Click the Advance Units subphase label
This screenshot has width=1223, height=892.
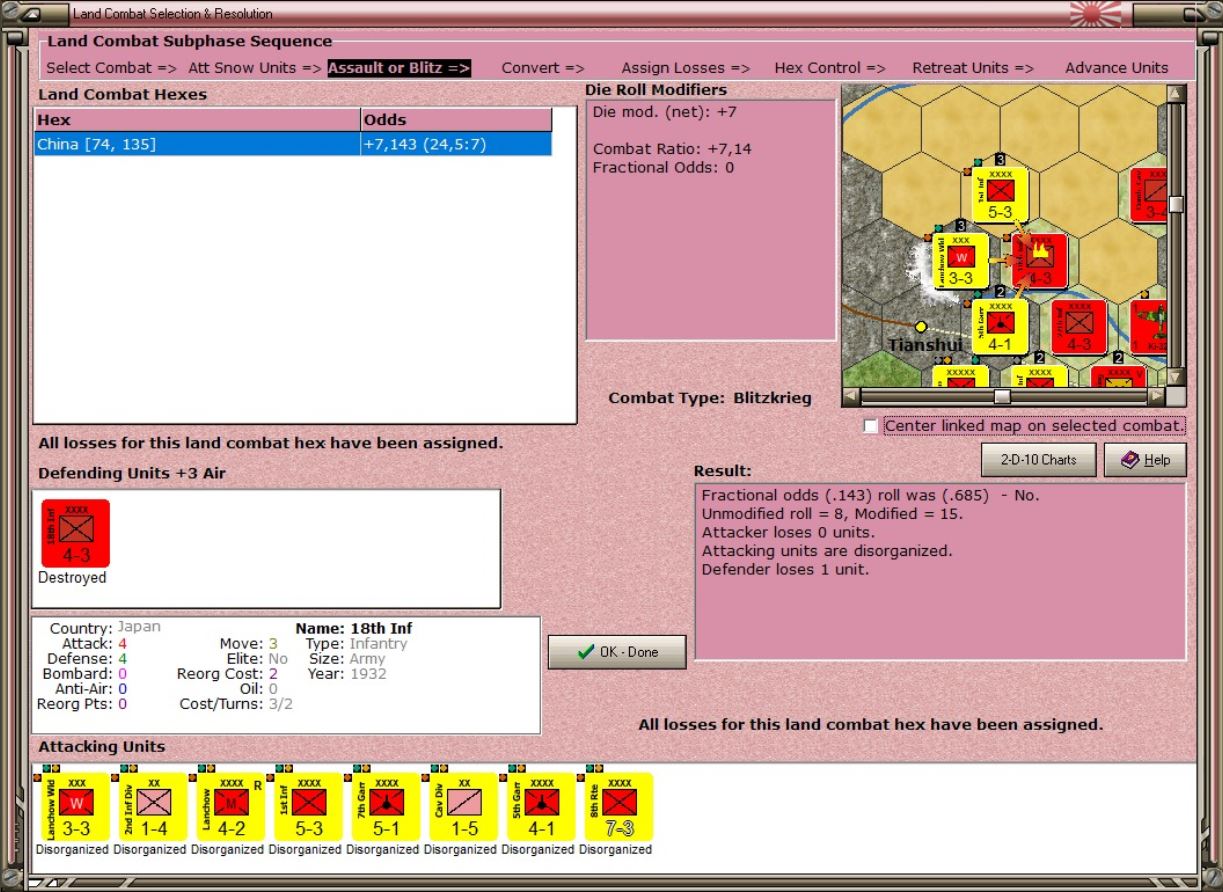(x=1116, y=68)
